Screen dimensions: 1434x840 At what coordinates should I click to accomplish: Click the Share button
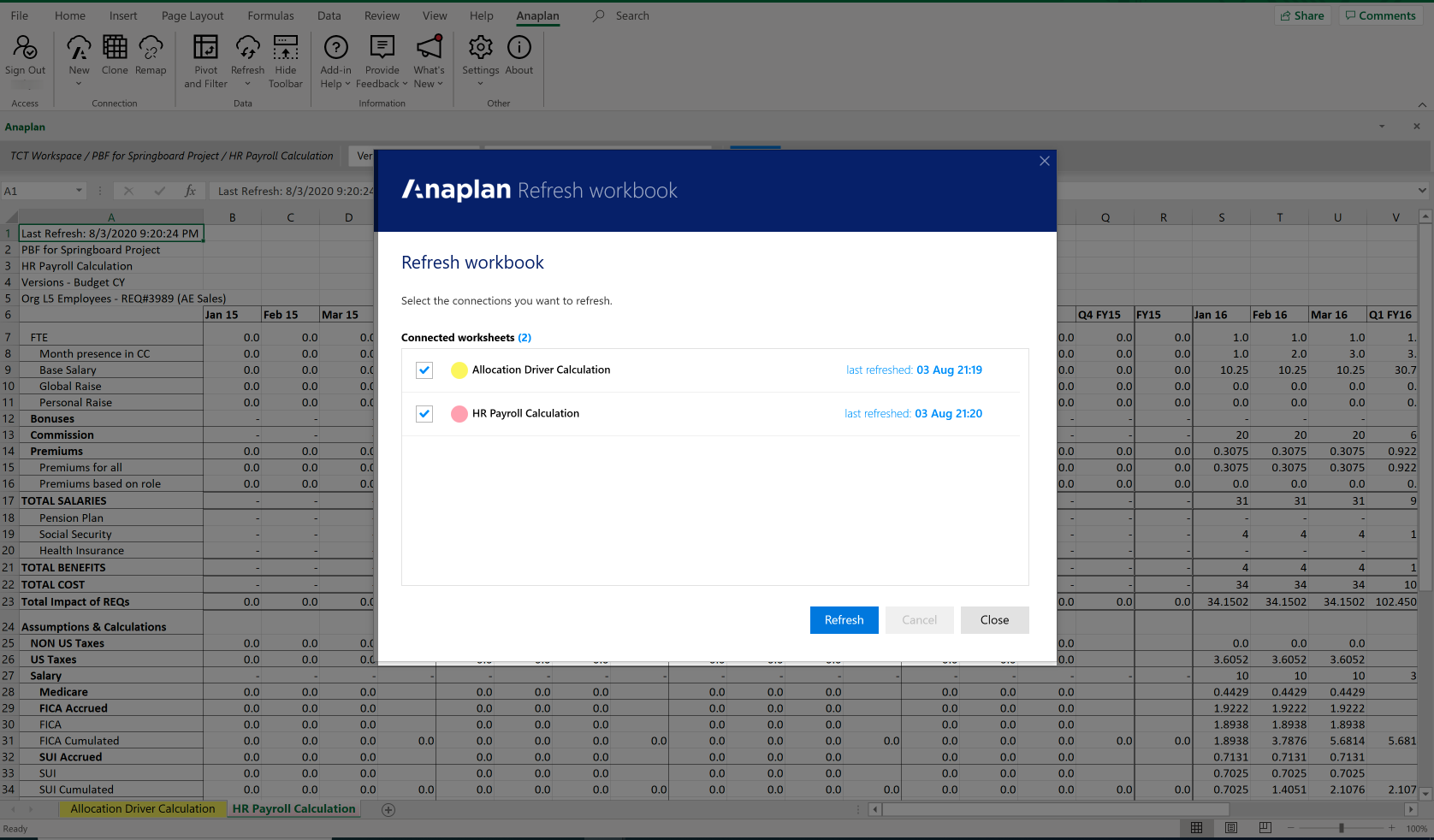coord(1302,15)
